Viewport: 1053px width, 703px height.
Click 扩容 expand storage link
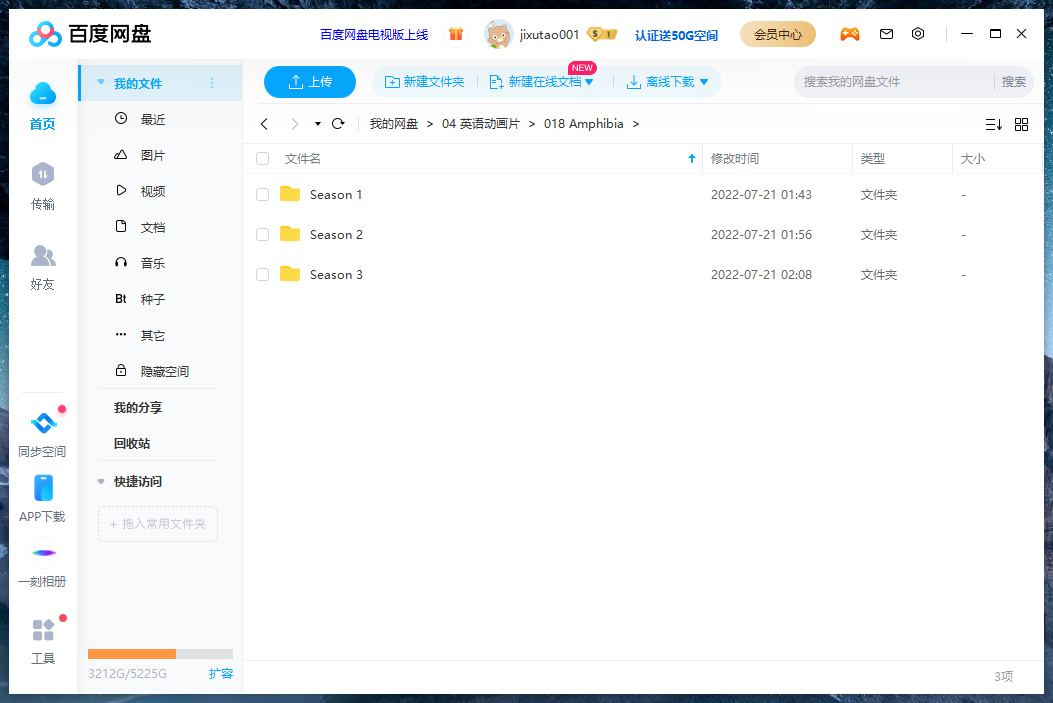tap(220, 673)
